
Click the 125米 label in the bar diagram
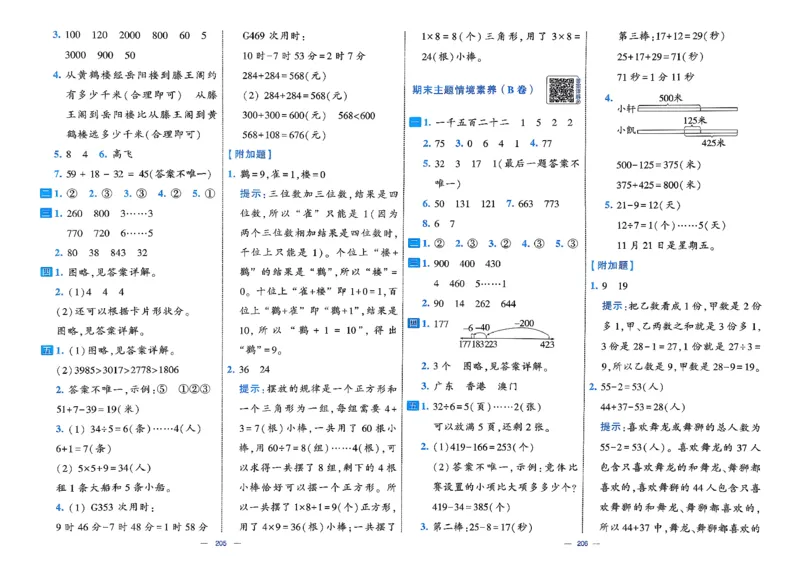[x=695, y=120]
